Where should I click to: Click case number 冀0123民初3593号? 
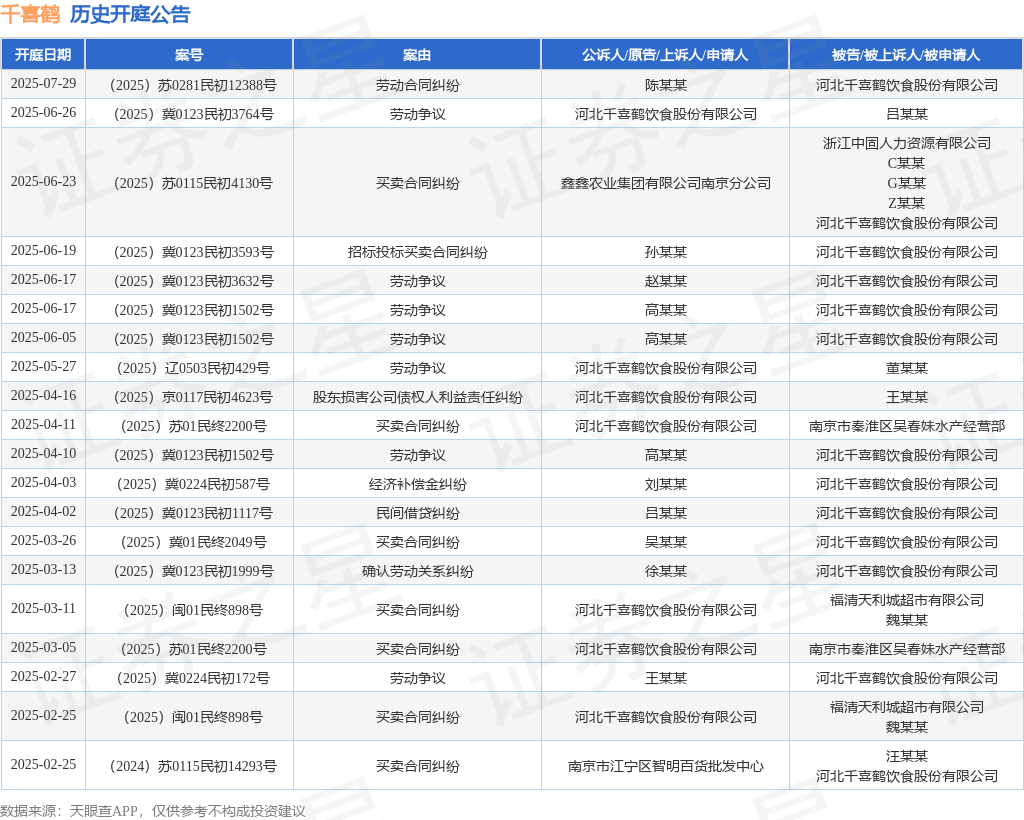[193, 252]
